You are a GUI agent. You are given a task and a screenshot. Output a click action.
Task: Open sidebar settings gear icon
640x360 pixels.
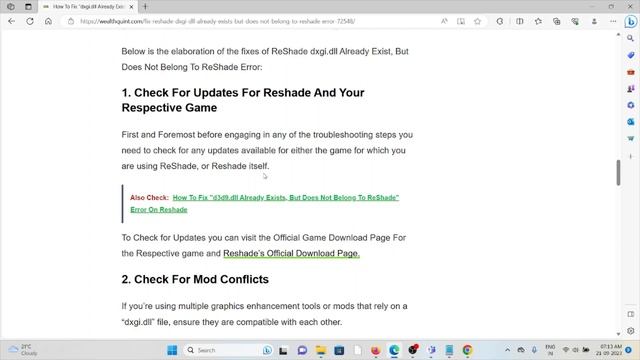click(631, 331)
